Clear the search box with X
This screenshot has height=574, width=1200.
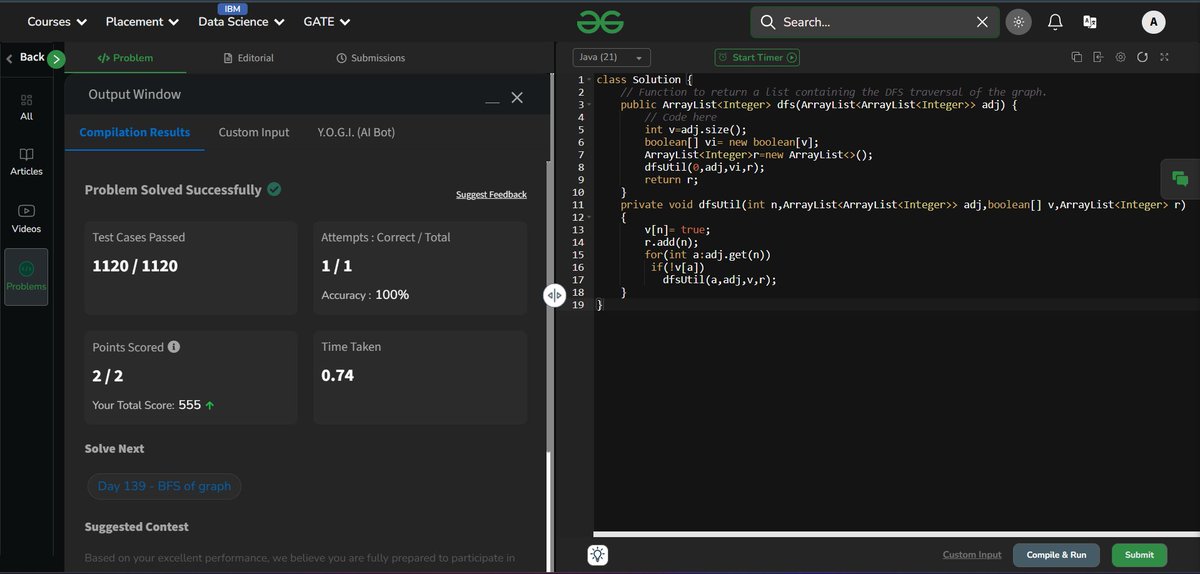coord(982,22)
